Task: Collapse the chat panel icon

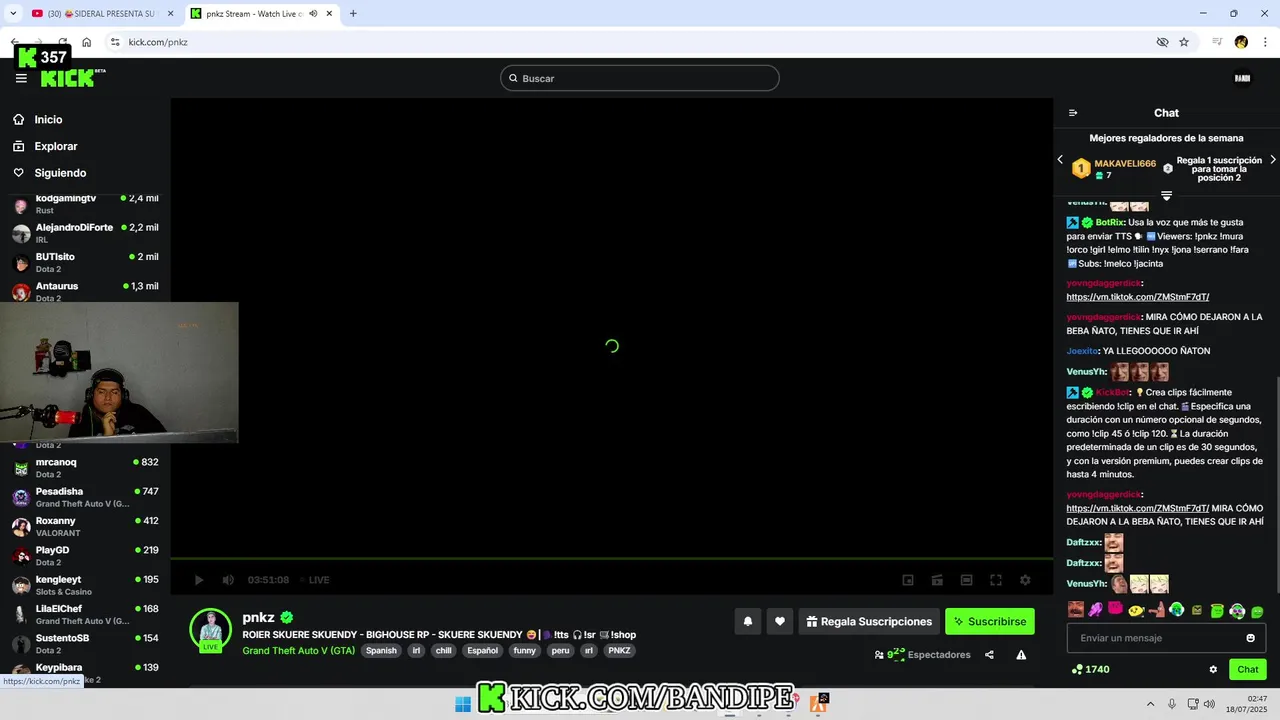Action: pos(1073,113)
